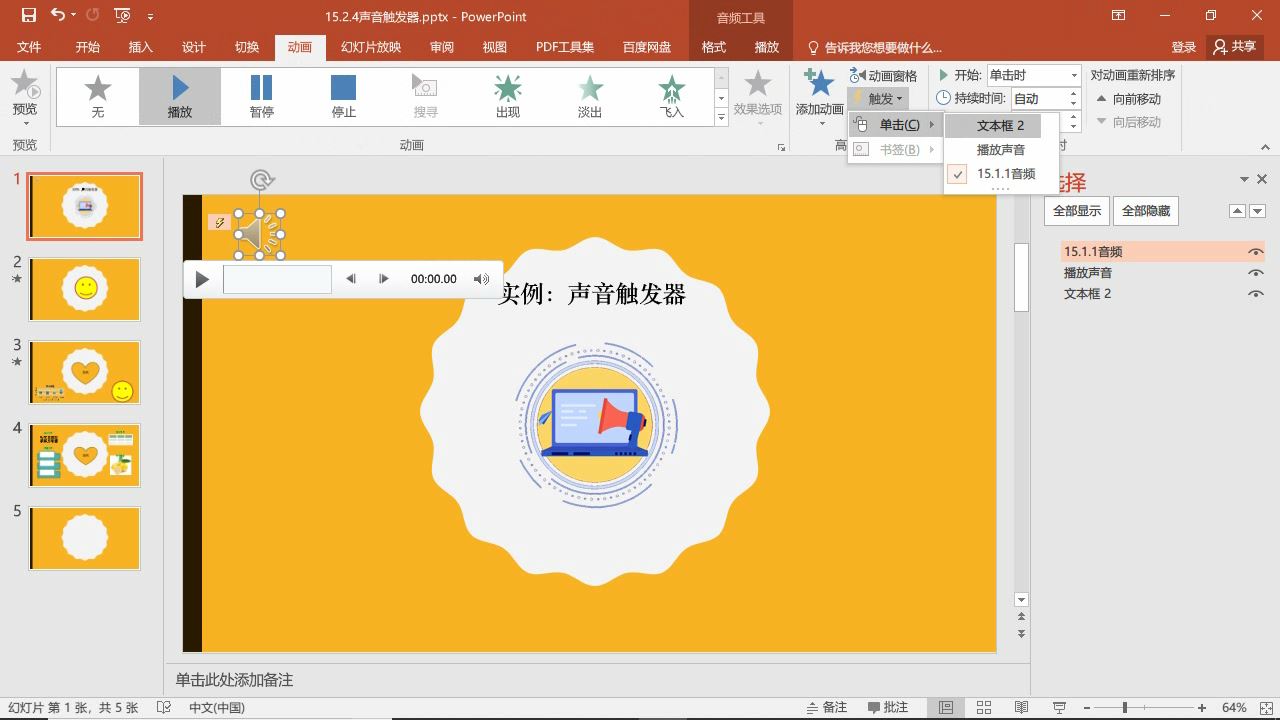Image resolution: width=1280 pixels, height=720 pixels.
Task: Switch to the audio tools 播放 Playback tab
Action: [x=766, y=47]
